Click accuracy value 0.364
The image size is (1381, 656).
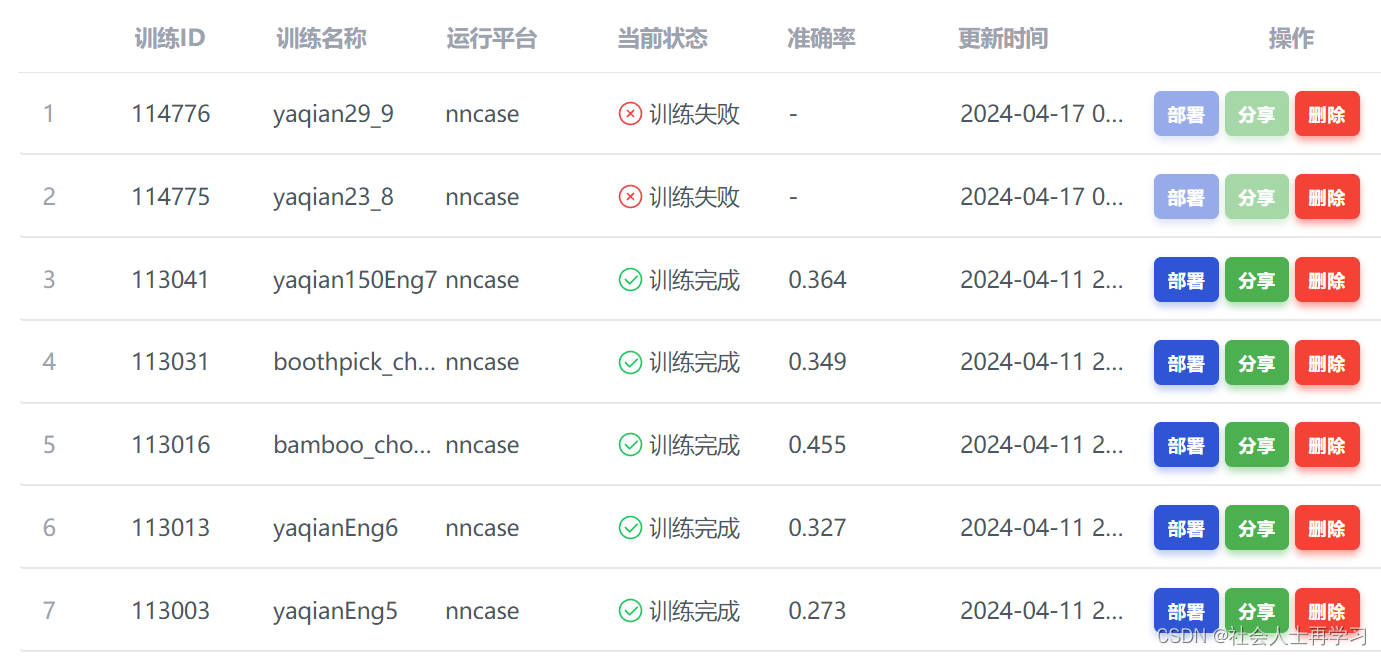click(x=817, y=280)
